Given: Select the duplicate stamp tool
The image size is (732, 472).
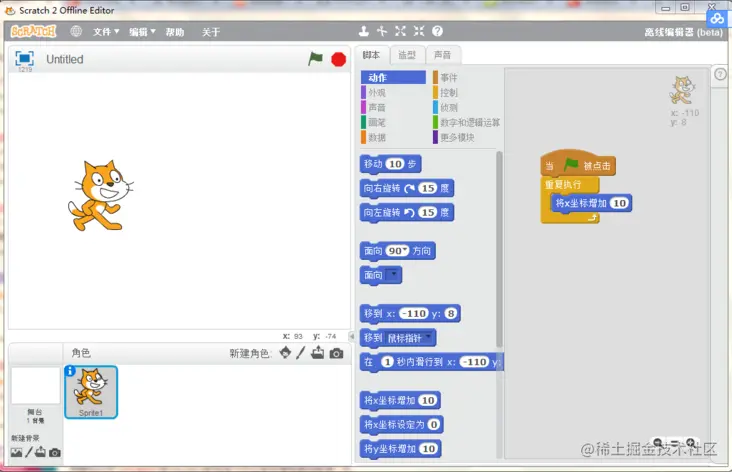Looking at the screenshot, I should [364, 31].
